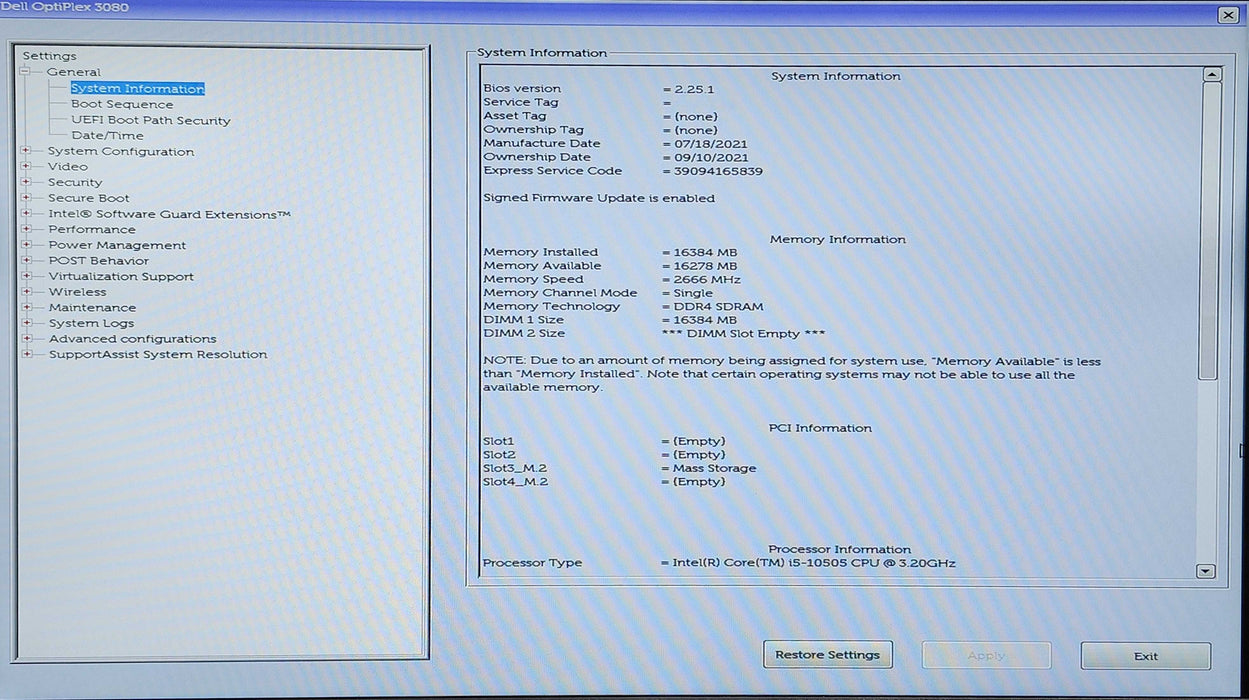1249x700 pixels.
Task: Select the Performance label
Action: pos(92,229)
